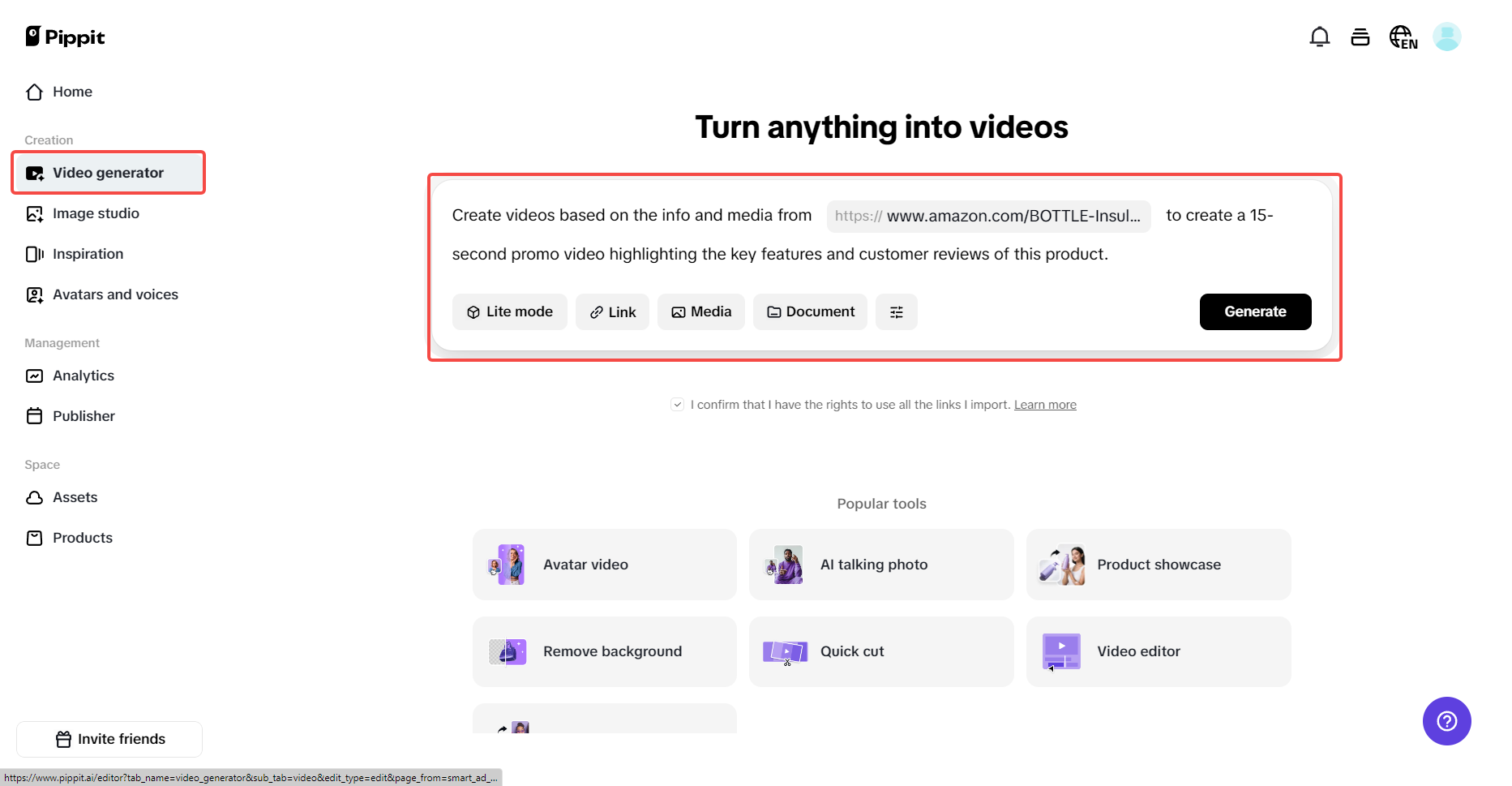Open the Quick cut card

pyautogui.click(x=881, y=651)
